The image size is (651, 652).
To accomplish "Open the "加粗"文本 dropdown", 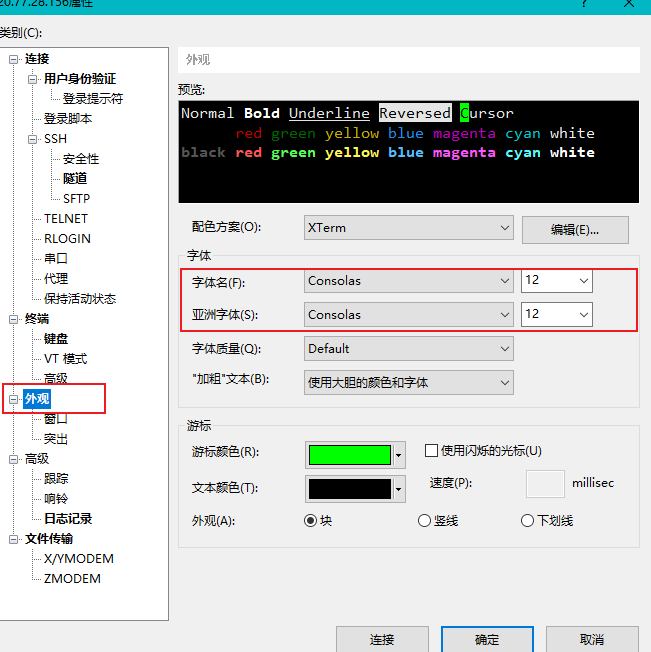I will pyautogui.click(x=409, y=383).
